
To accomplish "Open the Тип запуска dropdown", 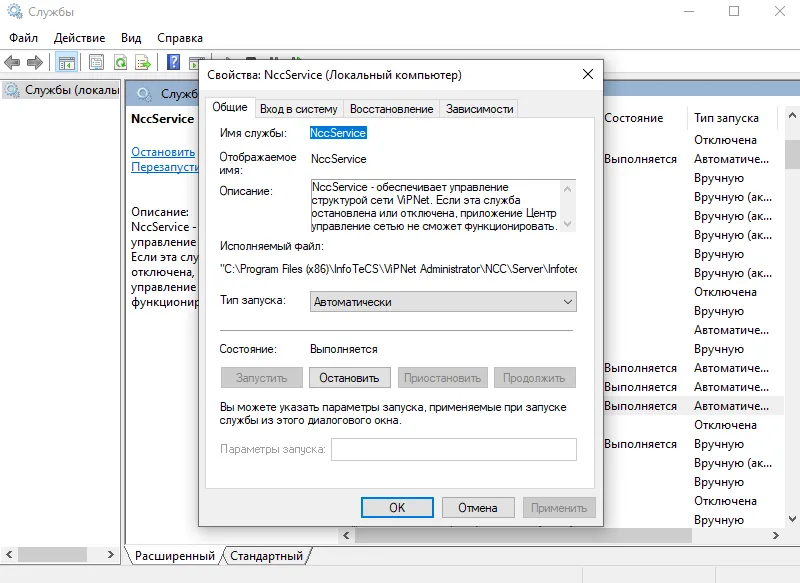I will [443, 301].
